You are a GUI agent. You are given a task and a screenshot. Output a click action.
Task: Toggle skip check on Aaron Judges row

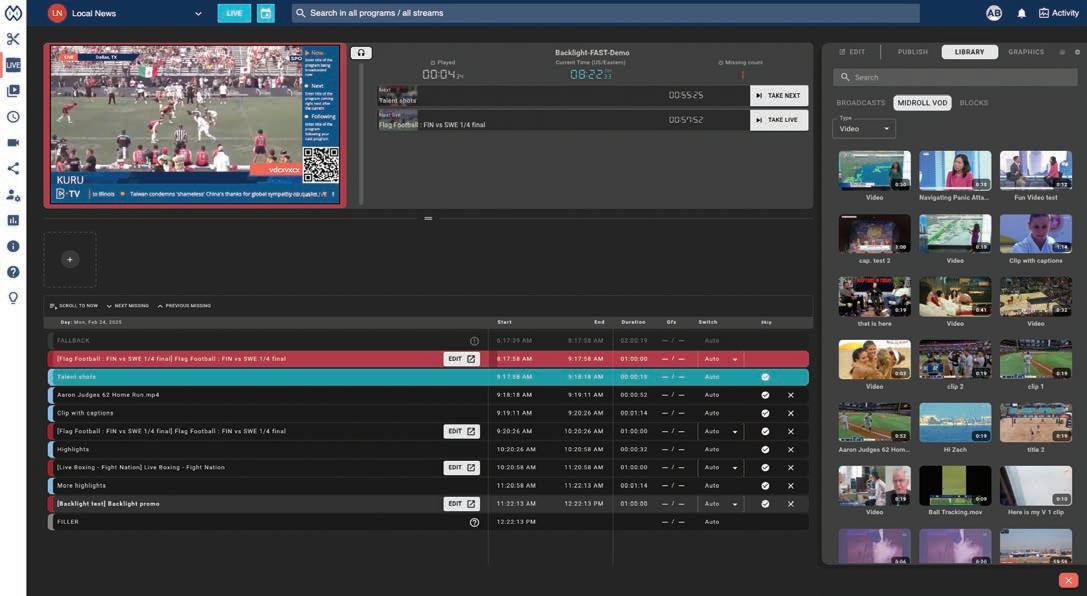(x=765, y=395)
